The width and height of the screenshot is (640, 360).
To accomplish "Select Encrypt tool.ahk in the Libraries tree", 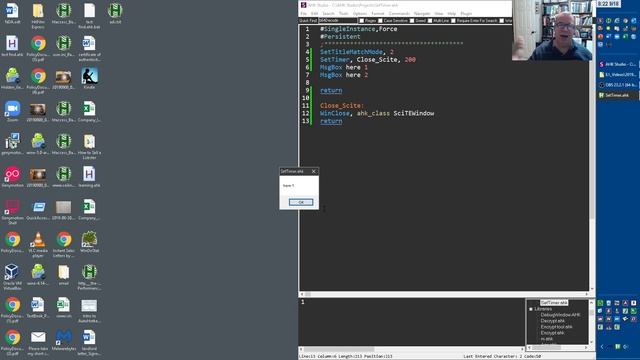I will tap(556, 327).
